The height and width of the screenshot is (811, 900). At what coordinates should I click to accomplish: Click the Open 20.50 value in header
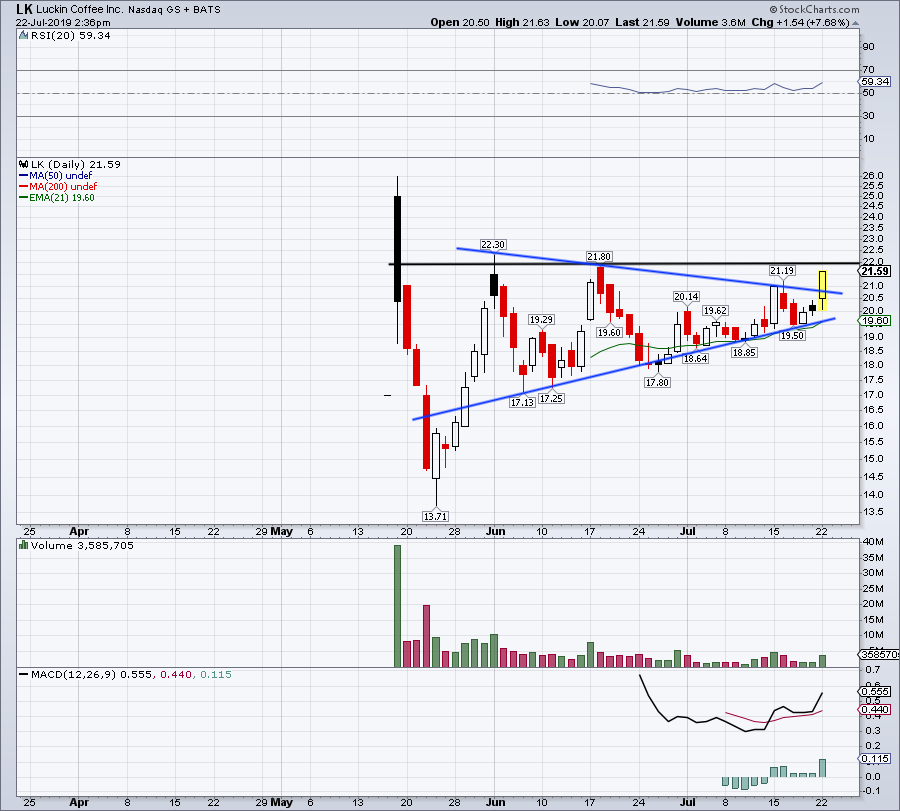pyautogui.click(x=460, y=22)
